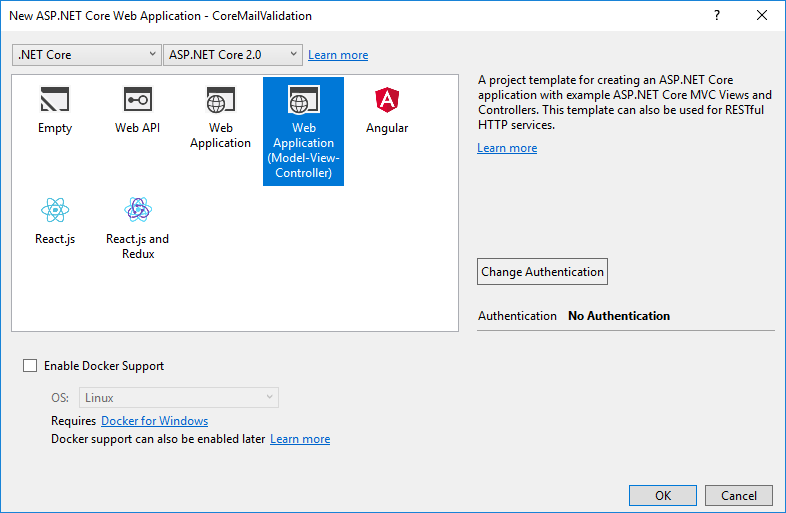Open Learn more link about Docker support
786x513 pixels.
[x=300, y=439]
